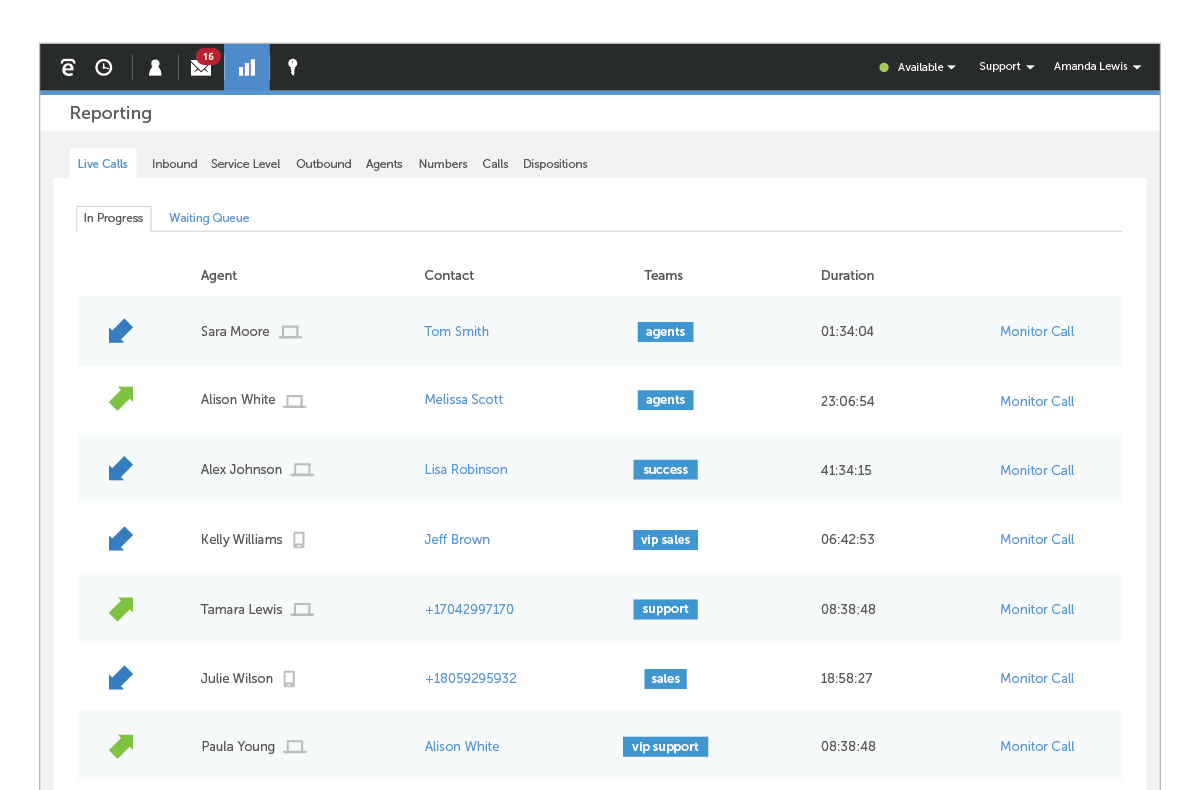Click laptop device icon next to Alex Johnson
The width and height of the screenshot is (1200, 790).
pos(302,470)
